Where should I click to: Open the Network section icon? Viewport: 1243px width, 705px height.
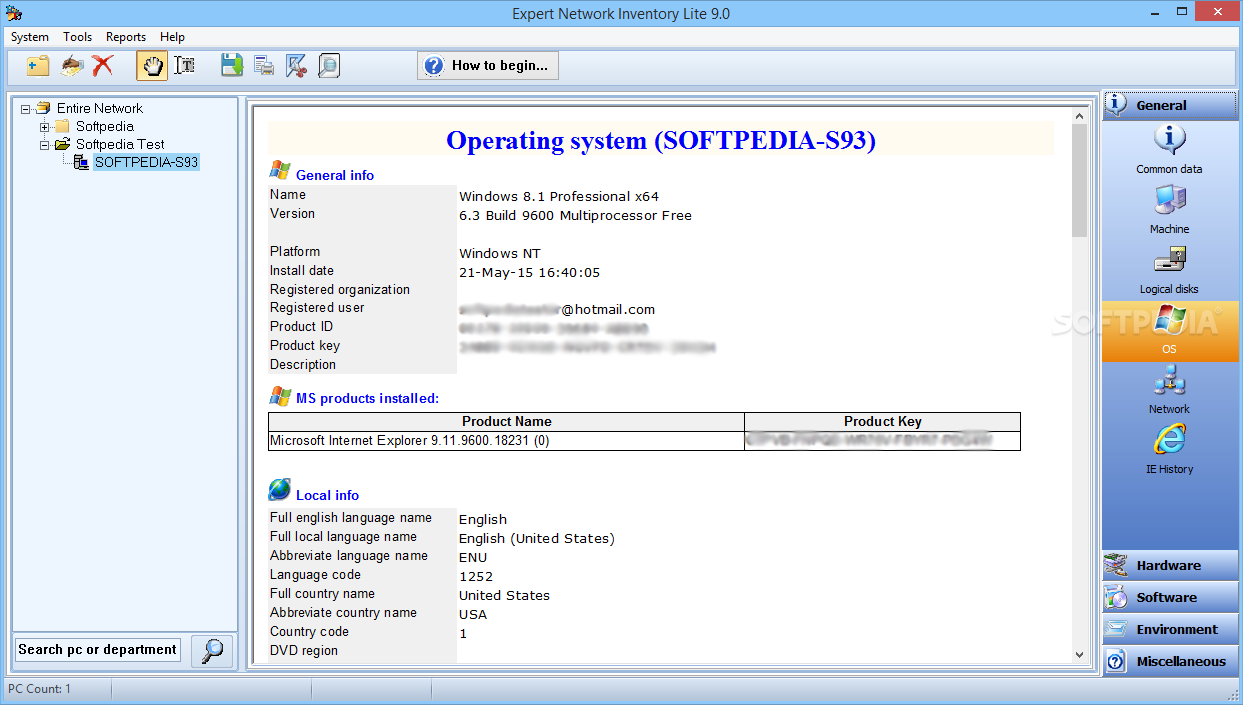[x=1169, y=390]
